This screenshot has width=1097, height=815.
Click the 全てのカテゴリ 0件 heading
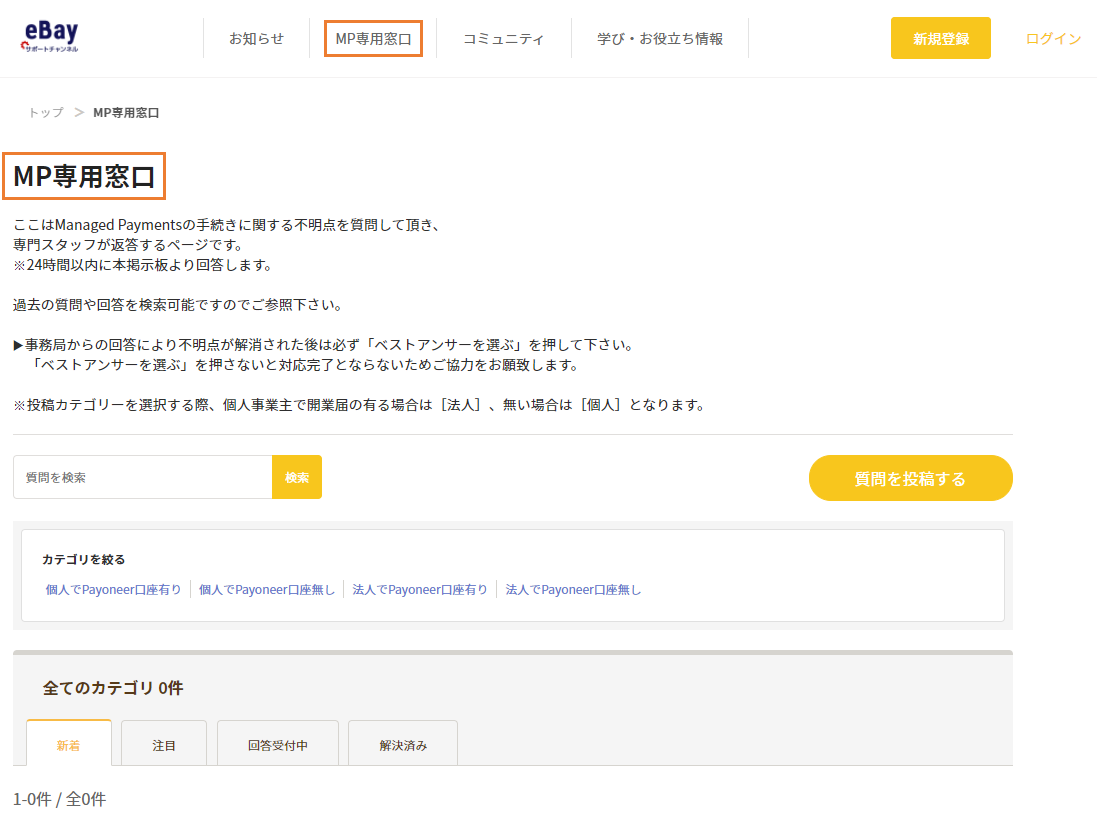(113, 688)
